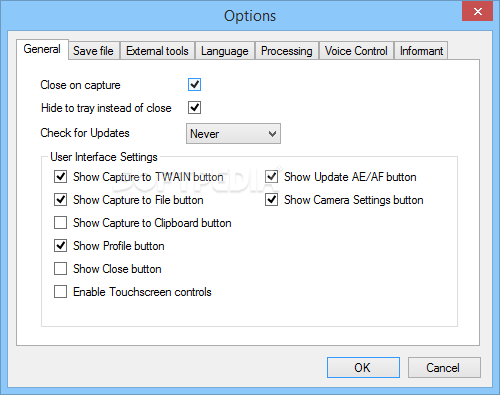Toggle Show Camera Settings button checkbox
Image resolution: width=500 pixels, height=395 pixels.
pos(272,200)
